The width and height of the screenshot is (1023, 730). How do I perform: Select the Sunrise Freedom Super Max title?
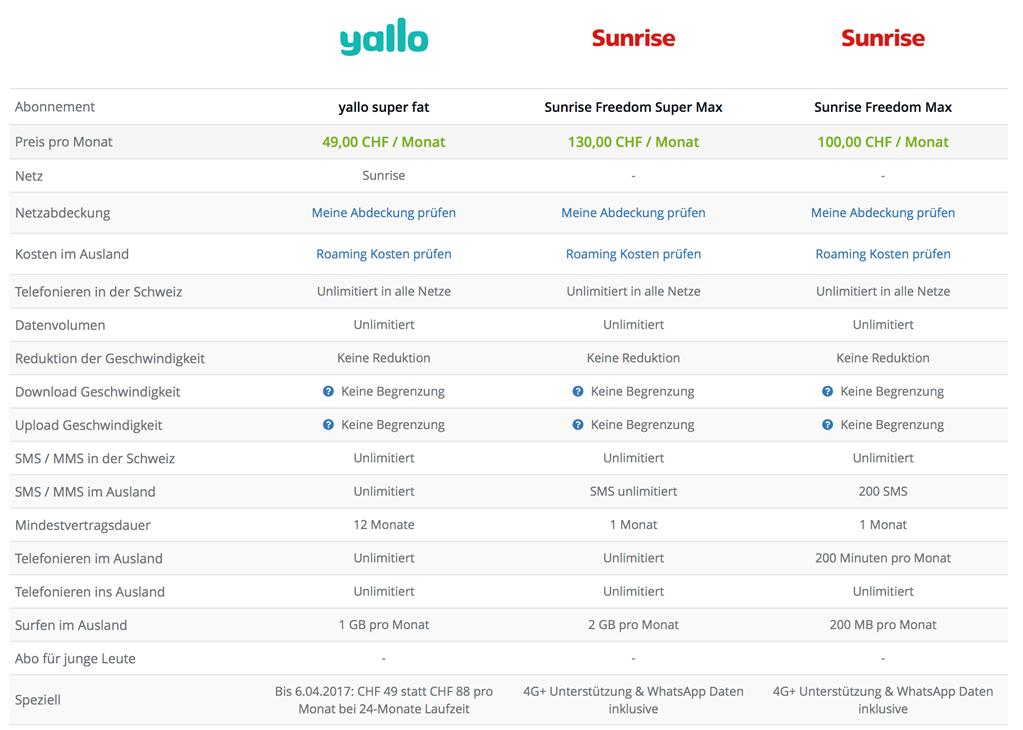(633, 107)
